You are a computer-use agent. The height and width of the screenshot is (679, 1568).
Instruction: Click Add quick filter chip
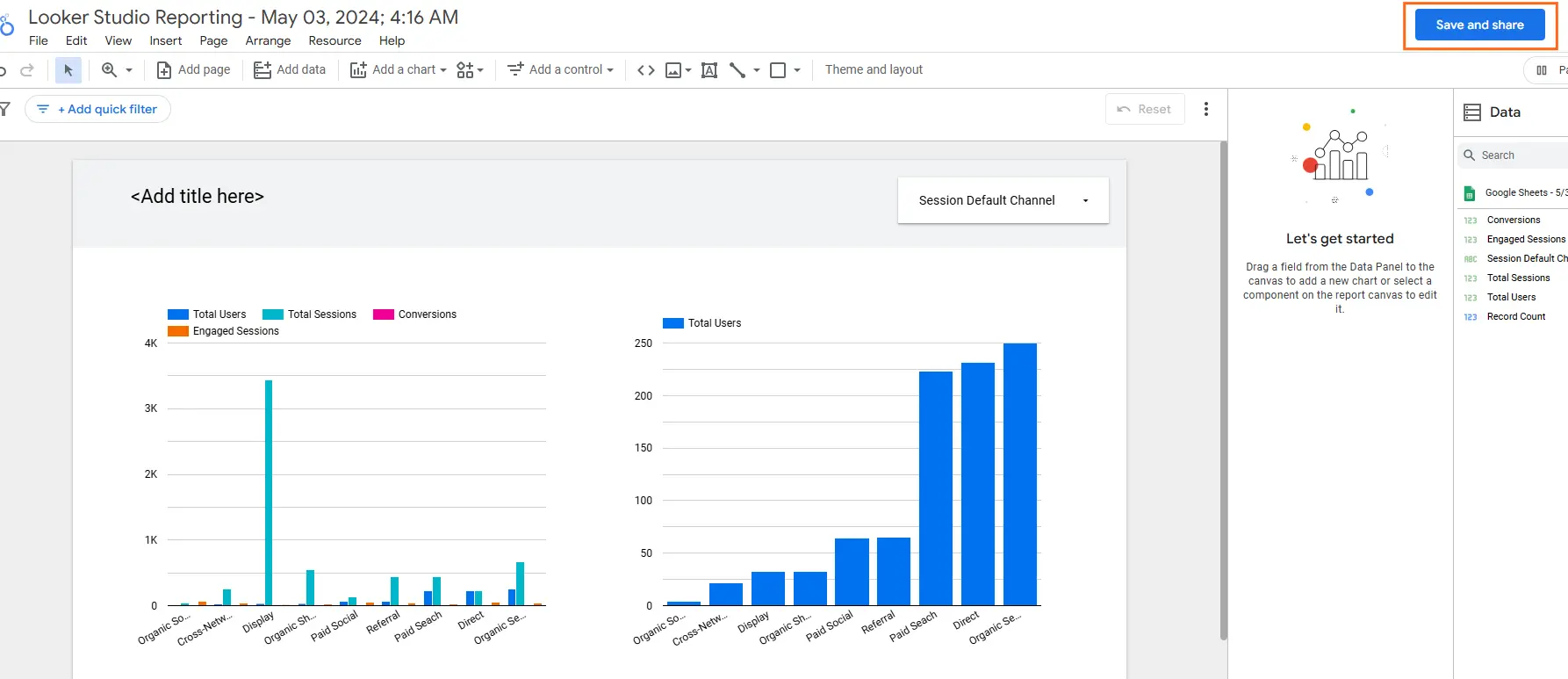pos(97,109)
